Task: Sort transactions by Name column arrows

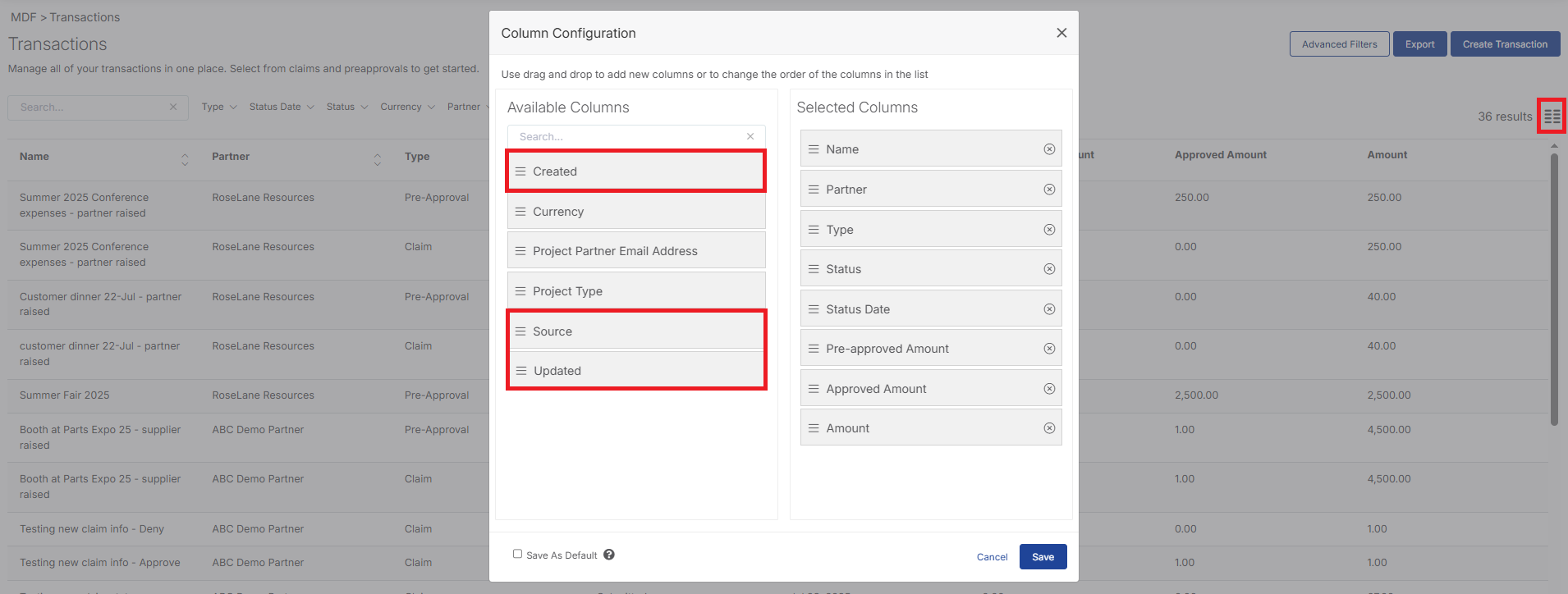Action: point(185,160)
